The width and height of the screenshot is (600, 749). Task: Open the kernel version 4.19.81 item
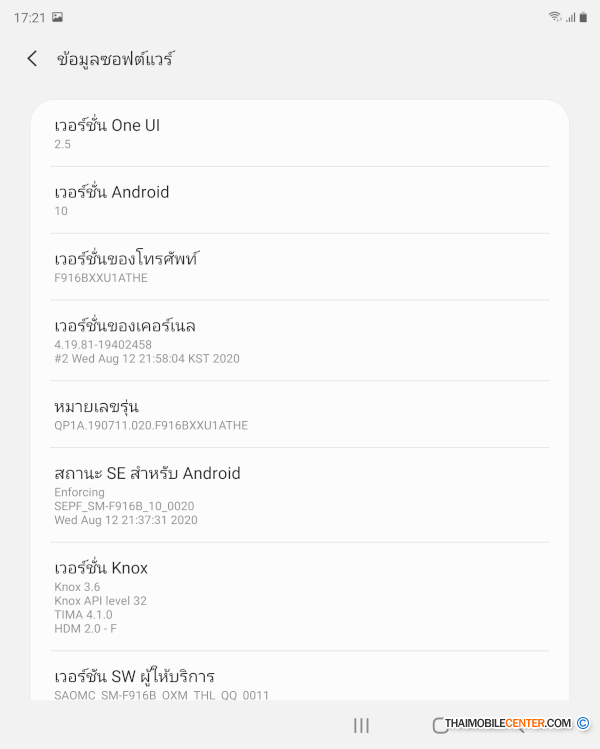pos(300,341)
